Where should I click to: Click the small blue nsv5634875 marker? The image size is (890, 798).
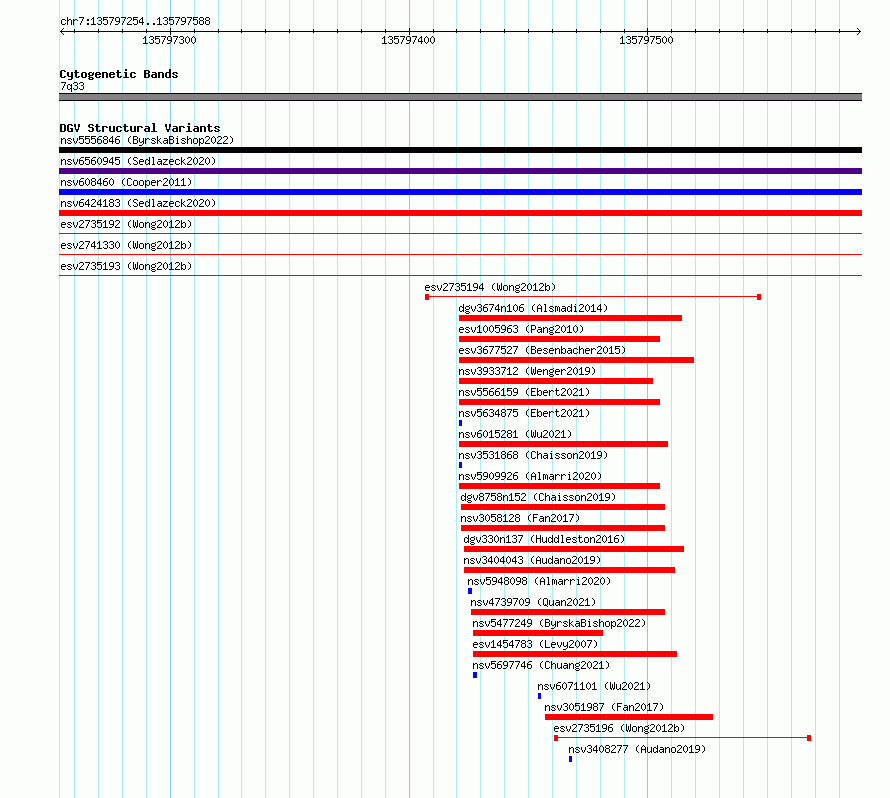[460, 423]
